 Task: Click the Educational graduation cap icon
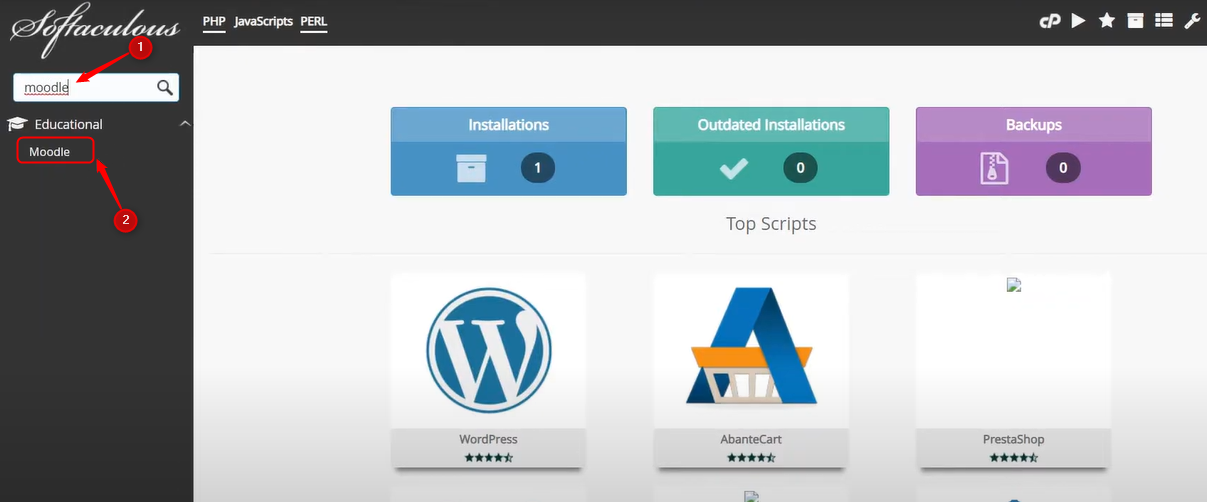click(x=17, y=124)
